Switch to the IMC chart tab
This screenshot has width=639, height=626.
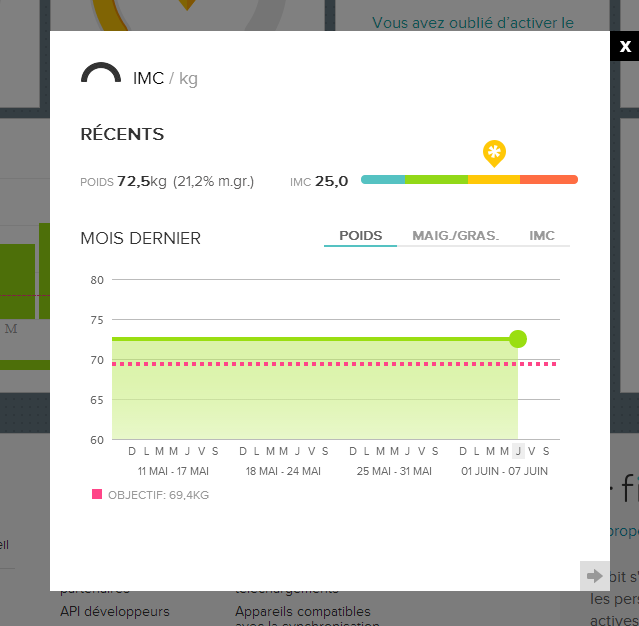(x=542, y=236)
